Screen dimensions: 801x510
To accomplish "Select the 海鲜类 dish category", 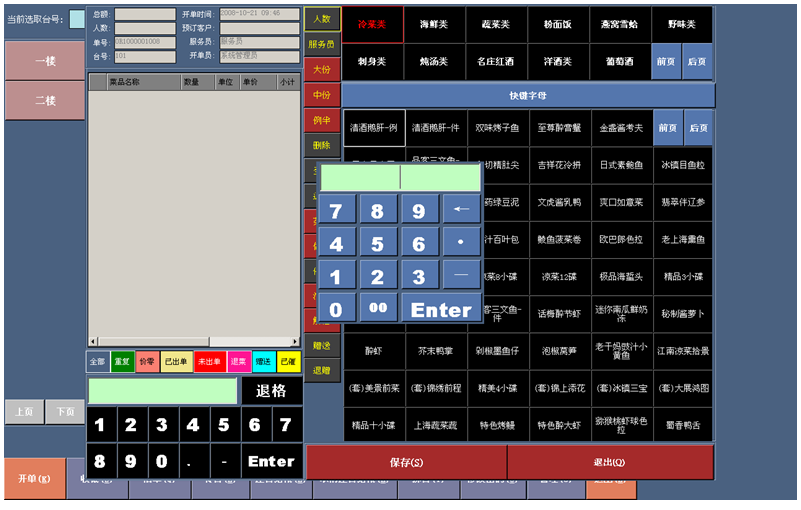I will coord(435,24).
